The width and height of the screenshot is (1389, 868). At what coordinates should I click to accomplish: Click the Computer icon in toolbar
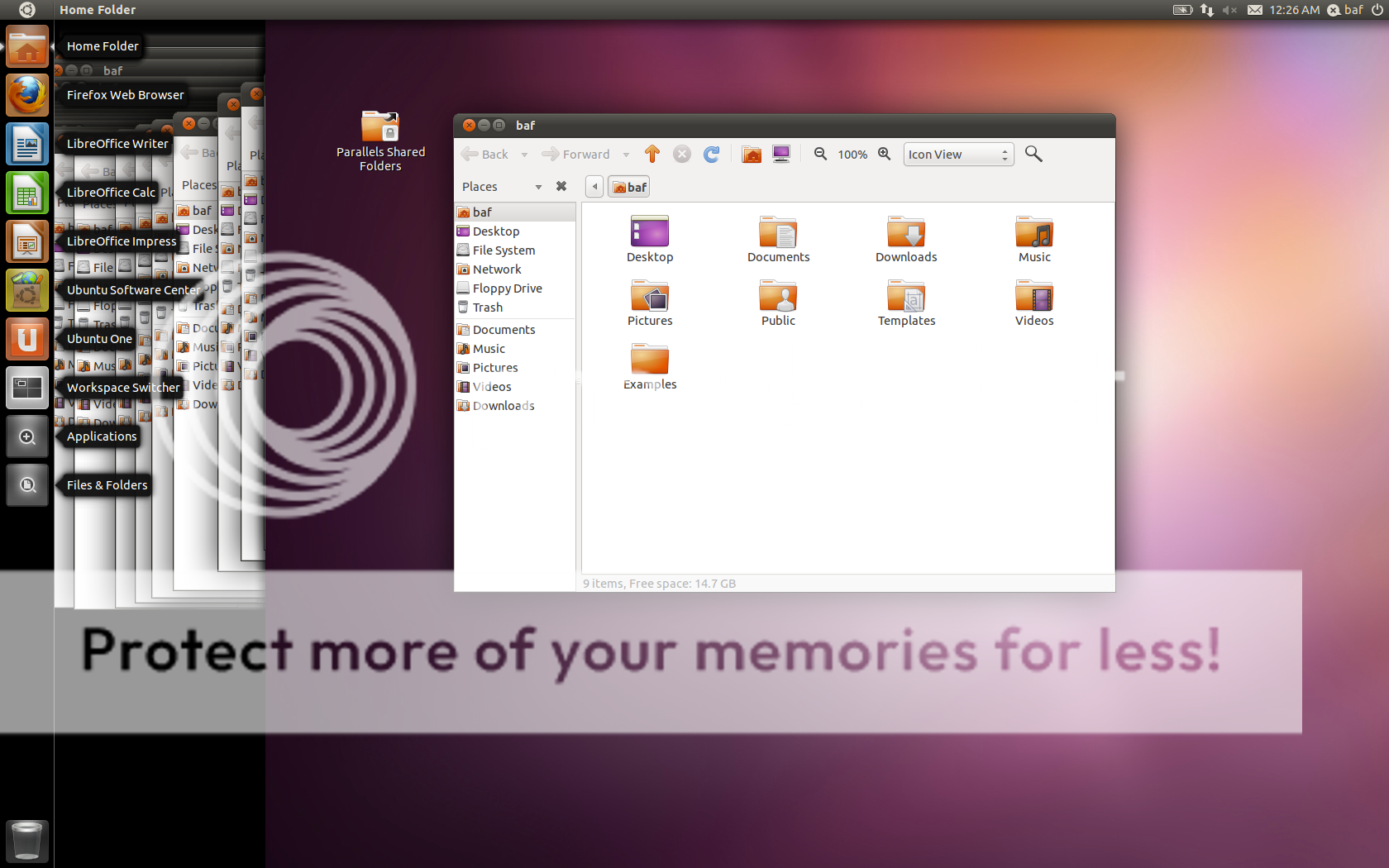[x=780, y=154]
